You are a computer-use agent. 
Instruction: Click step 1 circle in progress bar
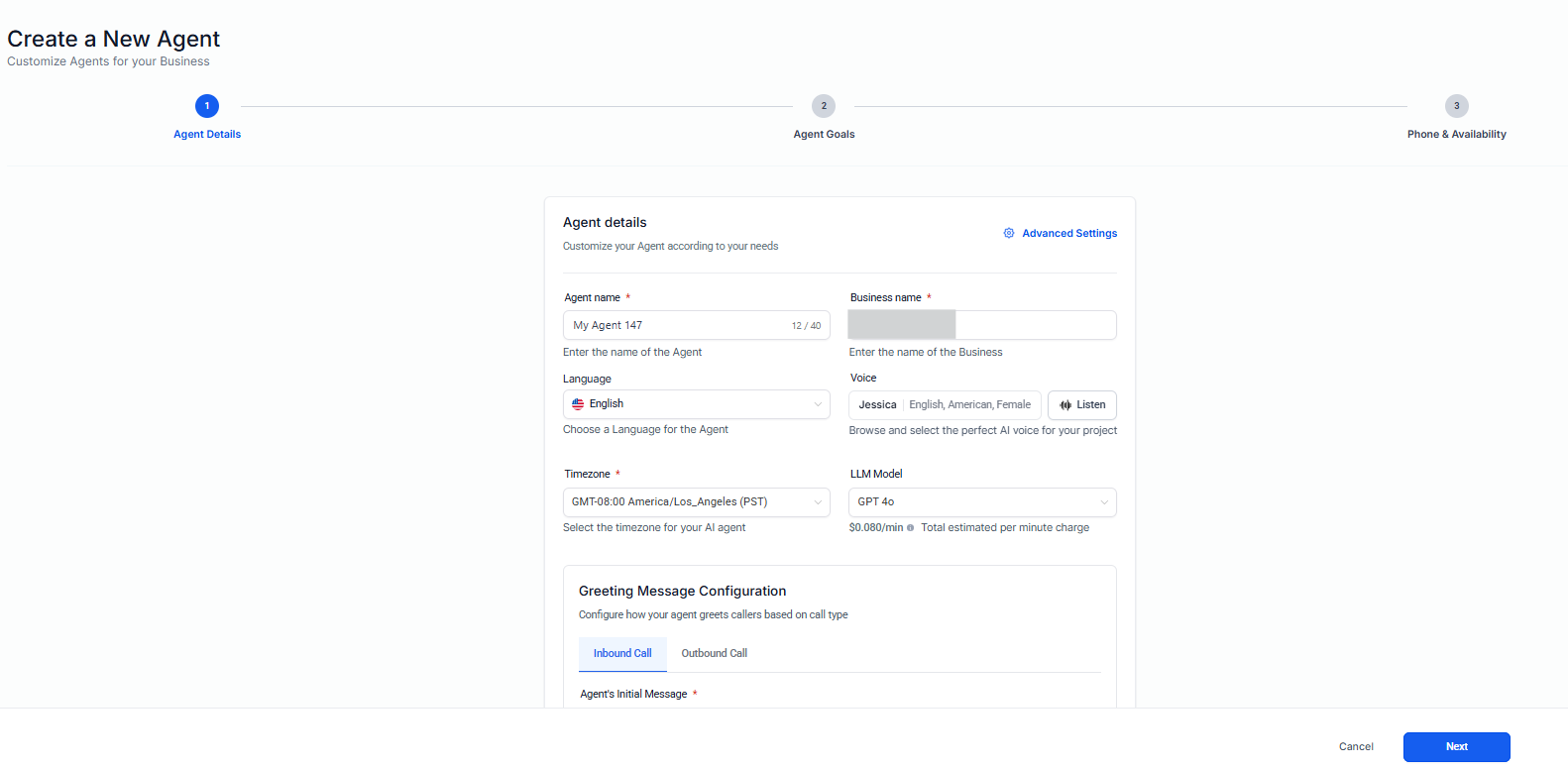point(207,106)
